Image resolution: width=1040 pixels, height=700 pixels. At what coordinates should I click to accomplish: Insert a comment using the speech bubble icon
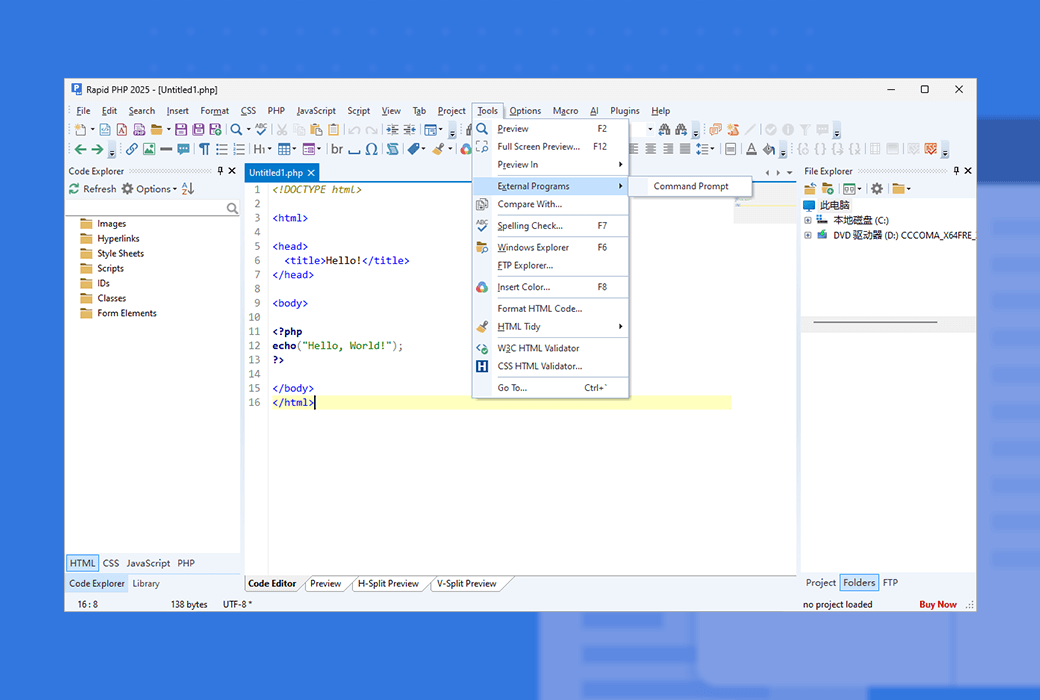[183, 149]
